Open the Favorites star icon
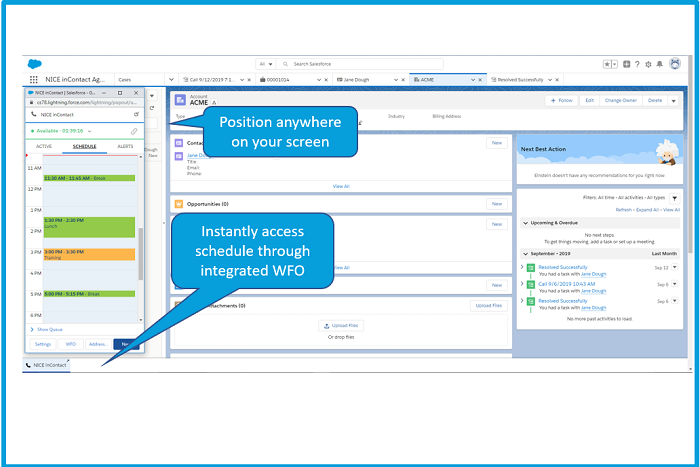 pos(608,64)
